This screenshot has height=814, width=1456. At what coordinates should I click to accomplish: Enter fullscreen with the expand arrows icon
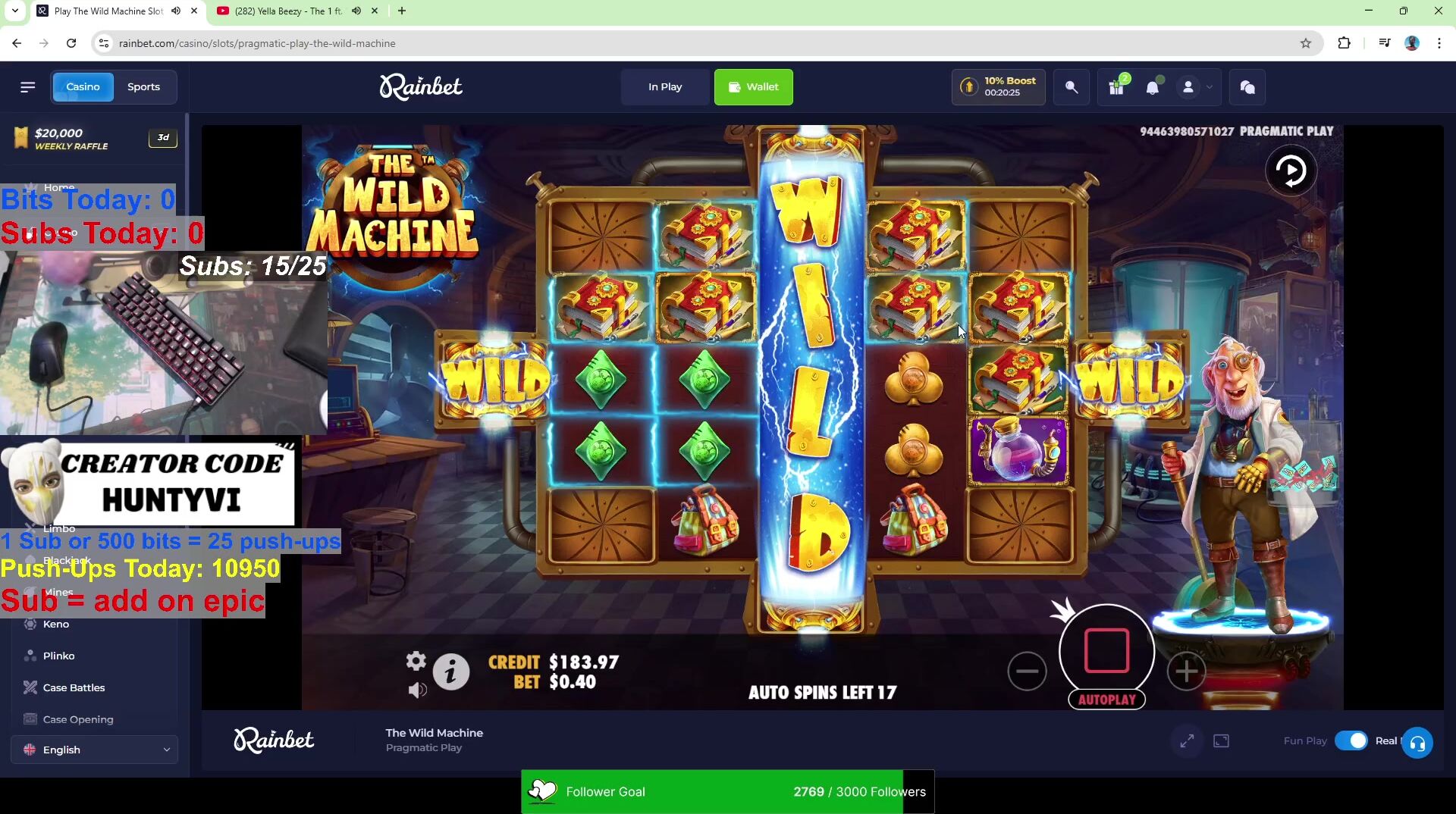(x=1187, y=740)
